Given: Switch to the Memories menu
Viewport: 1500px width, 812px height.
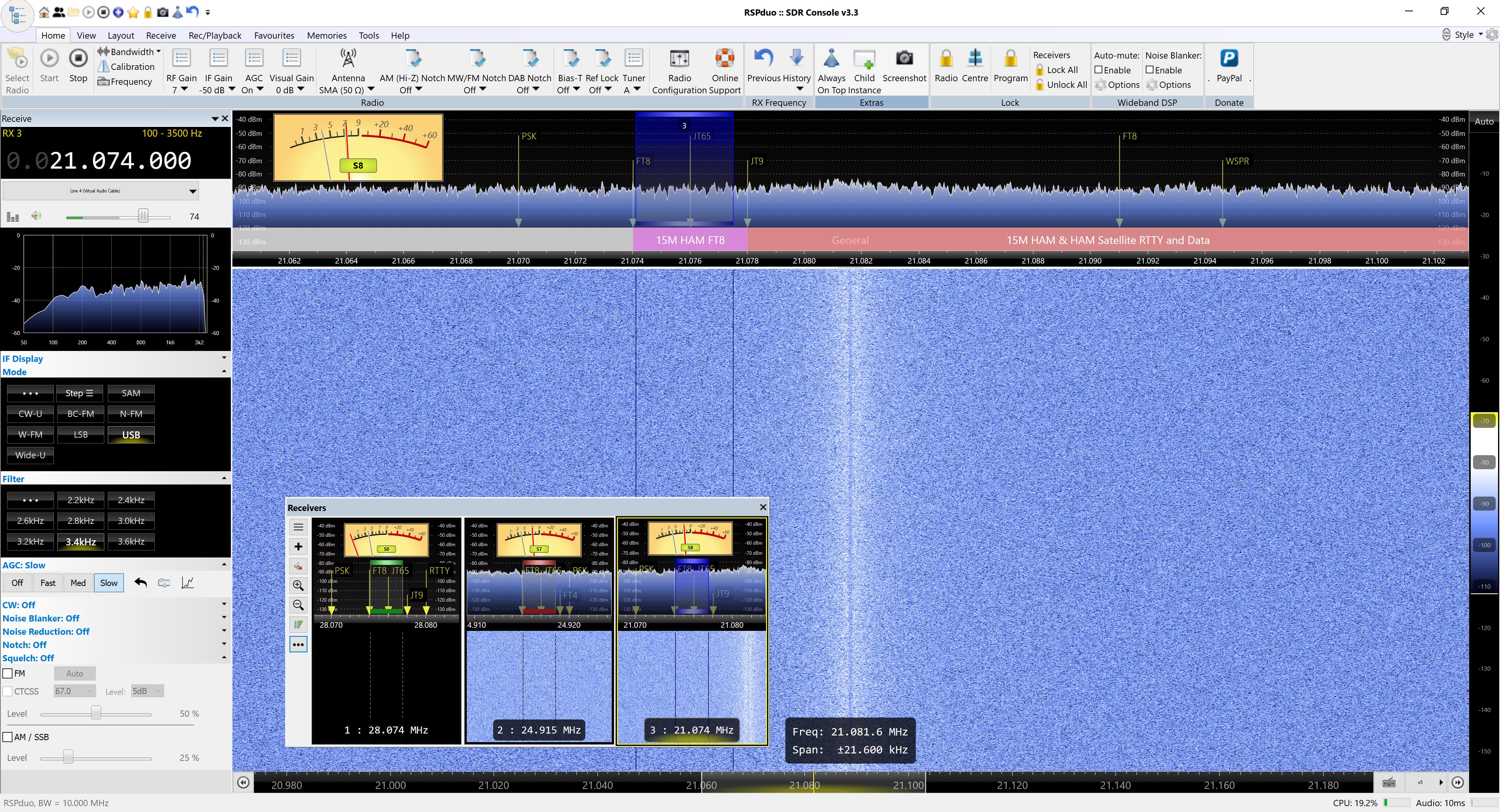Looking at the screenshot, I should tap(327, 36).
